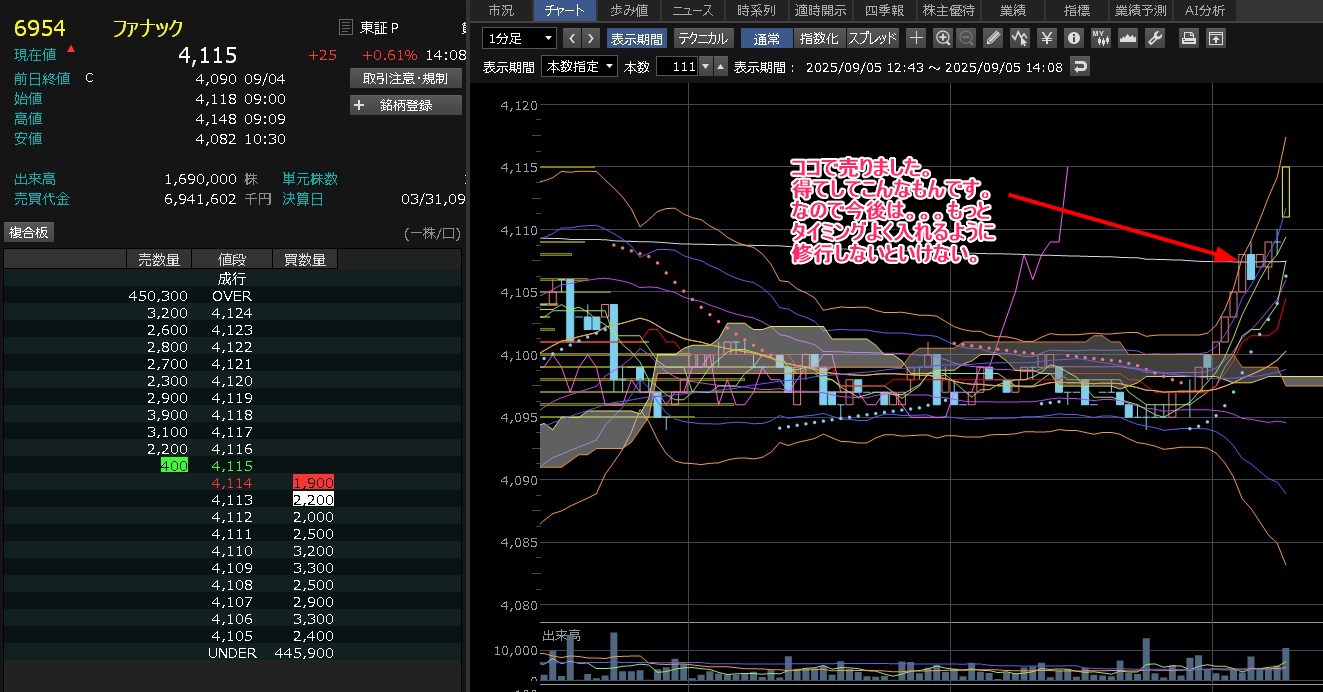Show the previous chart period arrow

[x=572, y=38]
